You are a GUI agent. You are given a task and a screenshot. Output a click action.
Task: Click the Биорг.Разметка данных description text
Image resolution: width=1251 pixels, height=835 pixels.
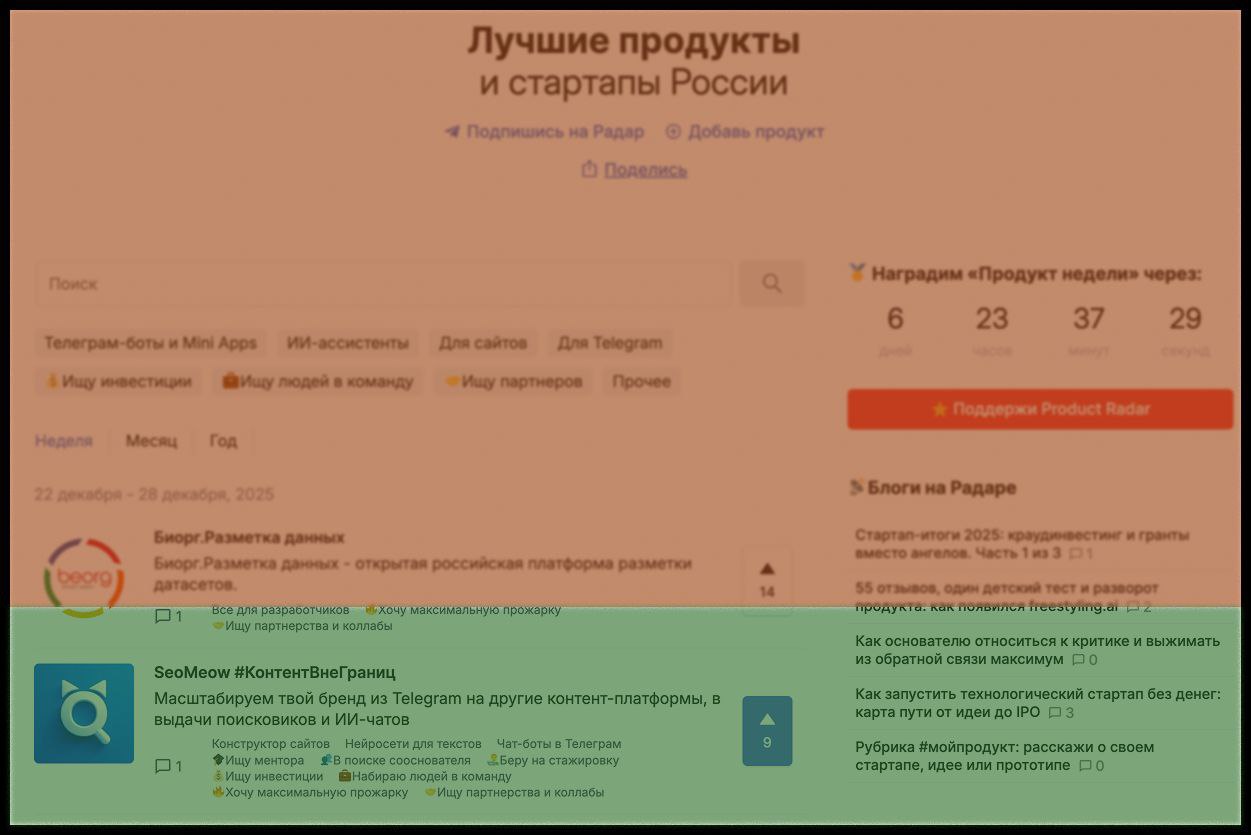point(423,574)
